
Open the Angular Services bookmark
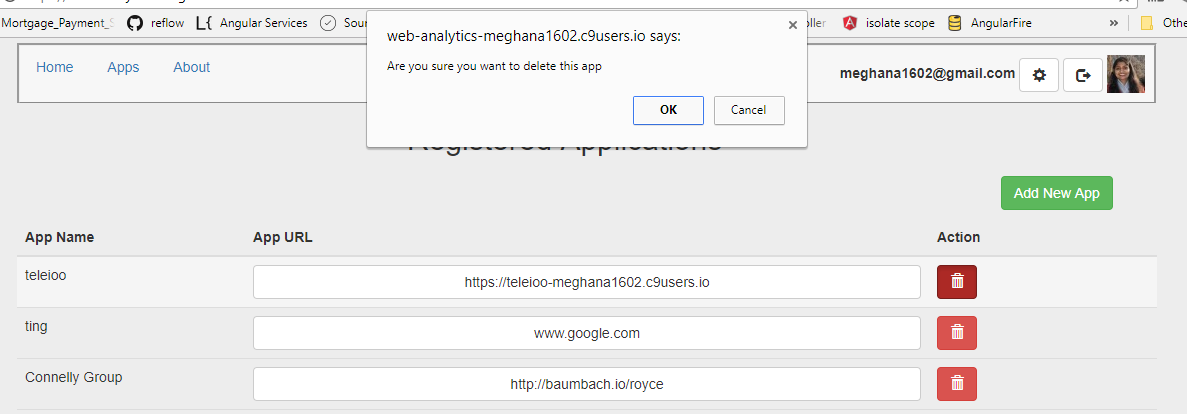click(252, 23)
